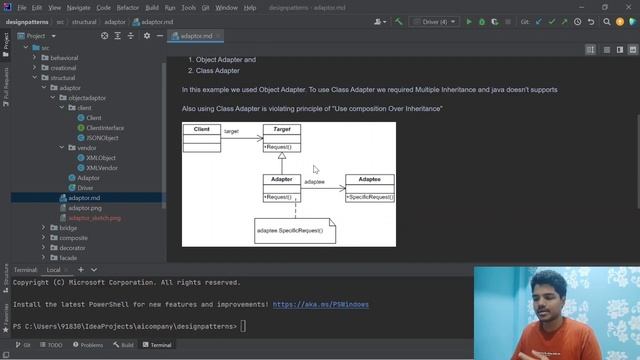The width and height of the screenshot is (640, 360).
Task: Open the Git tool window button
Action: [x=23, y=345]
